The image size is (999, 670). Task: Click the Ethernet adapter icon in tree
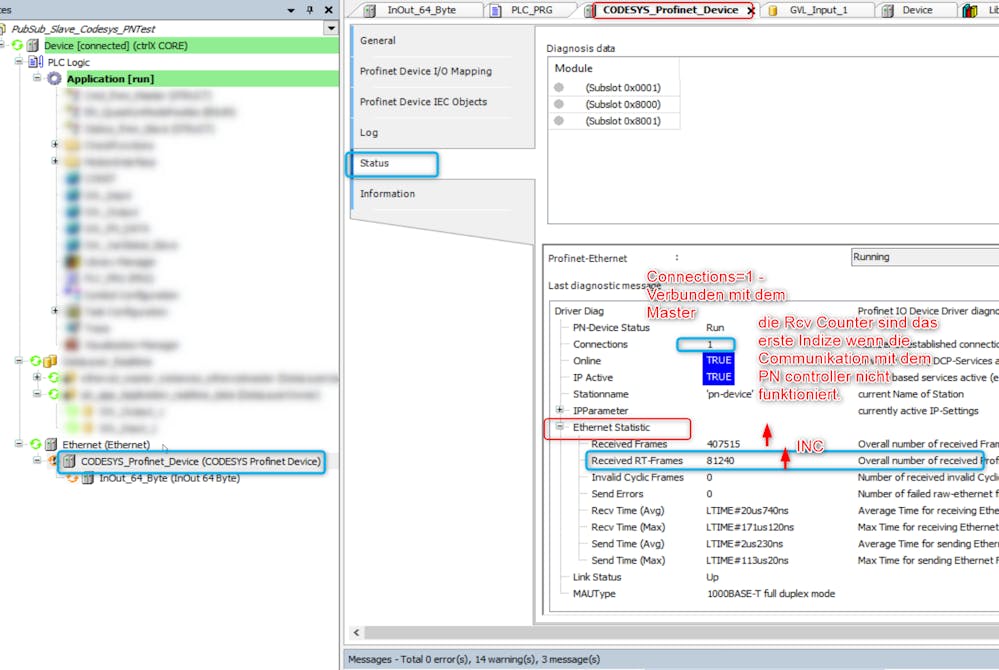(x=51, y=444)
